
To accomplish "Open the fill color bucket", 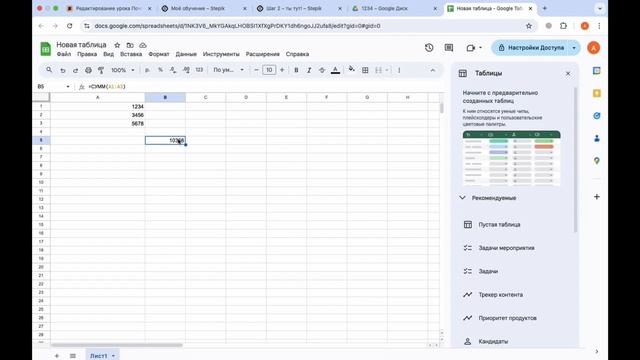I will [351, 70].
